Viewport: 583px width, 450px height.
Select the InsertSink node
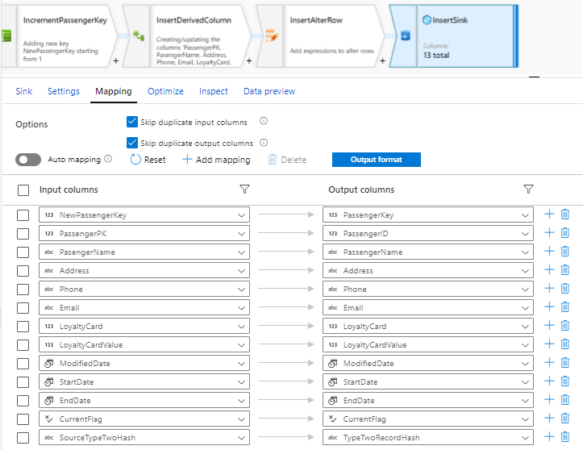click(x=454, y=36)
